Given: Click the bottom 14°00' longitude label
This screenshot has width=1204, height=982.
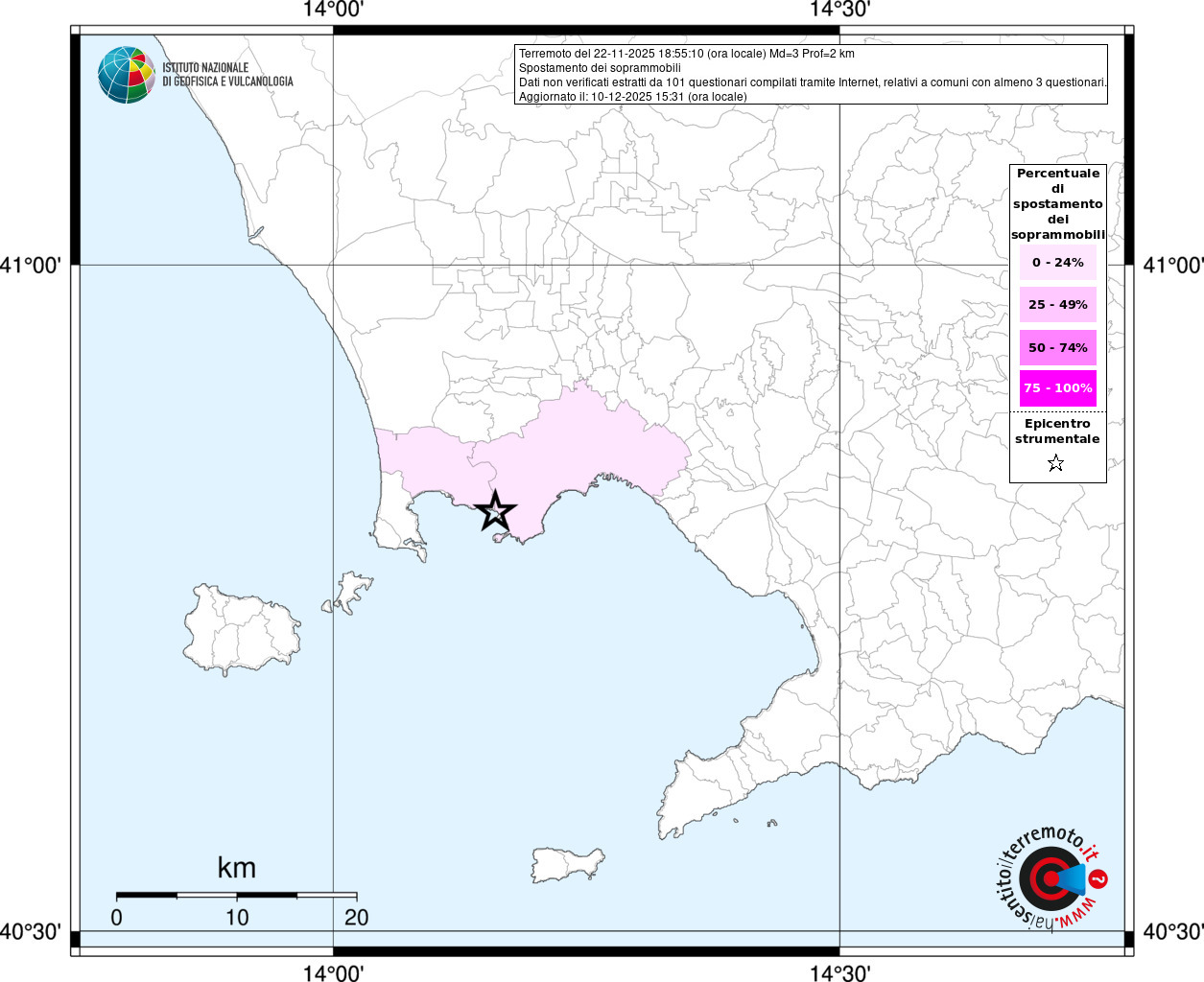Looking at the screenshot, I should [x=333, y=972].
